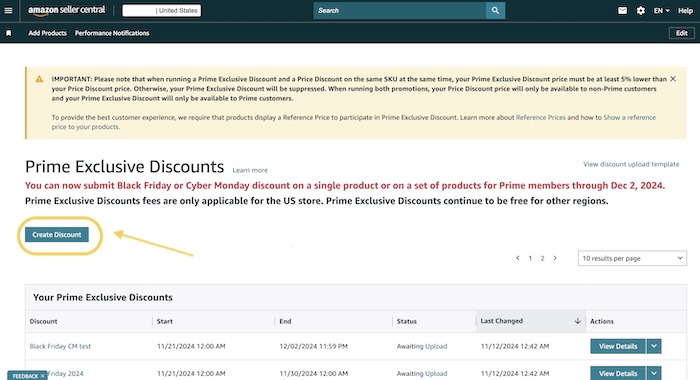Open the EN language dropdown
This screenshot has height=380, width=700.
pyautogui.click(x=661, y=11)
